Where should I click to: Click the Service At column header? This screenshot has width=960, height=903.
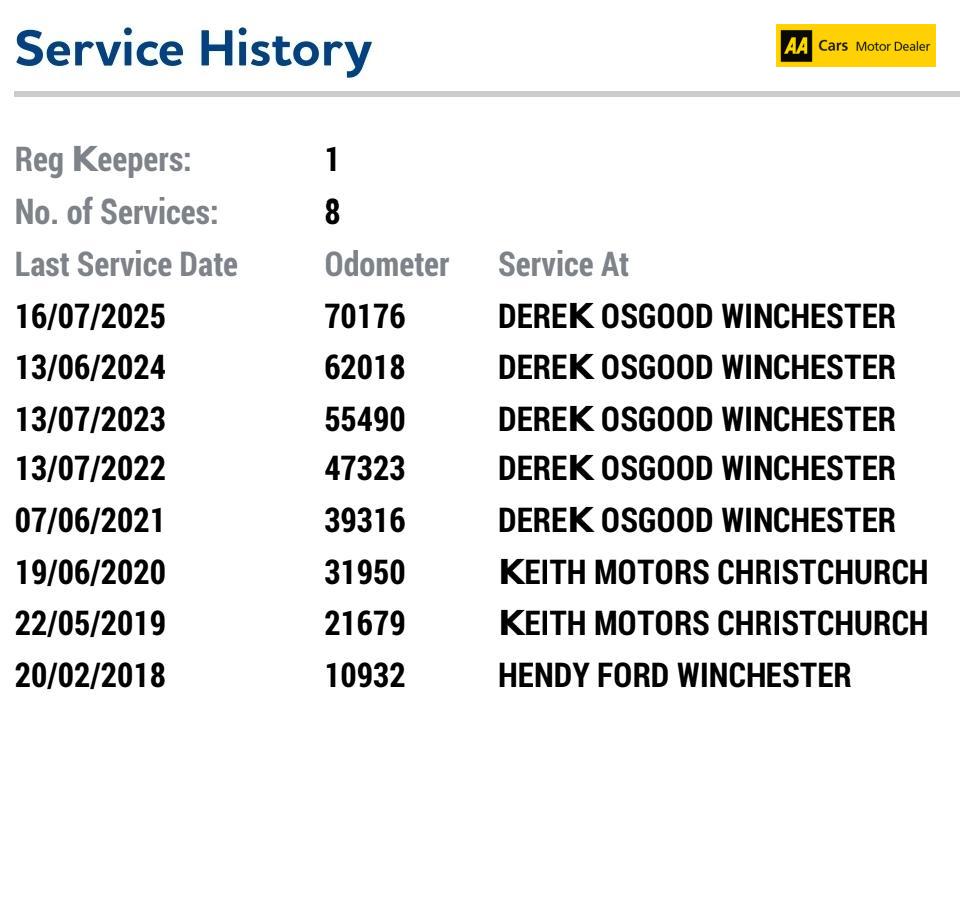click(x=563, y=264)
